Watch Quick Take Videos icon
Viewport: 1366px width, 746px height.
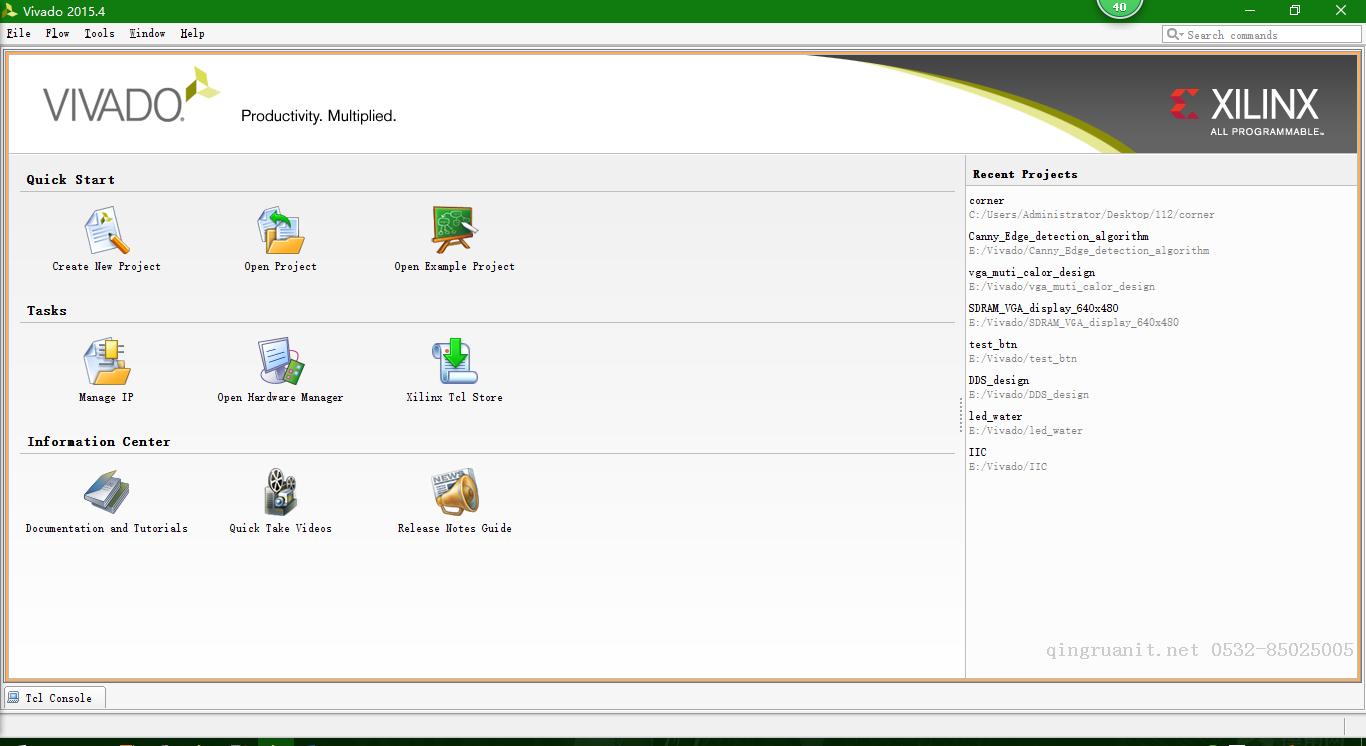coord(280,493)
